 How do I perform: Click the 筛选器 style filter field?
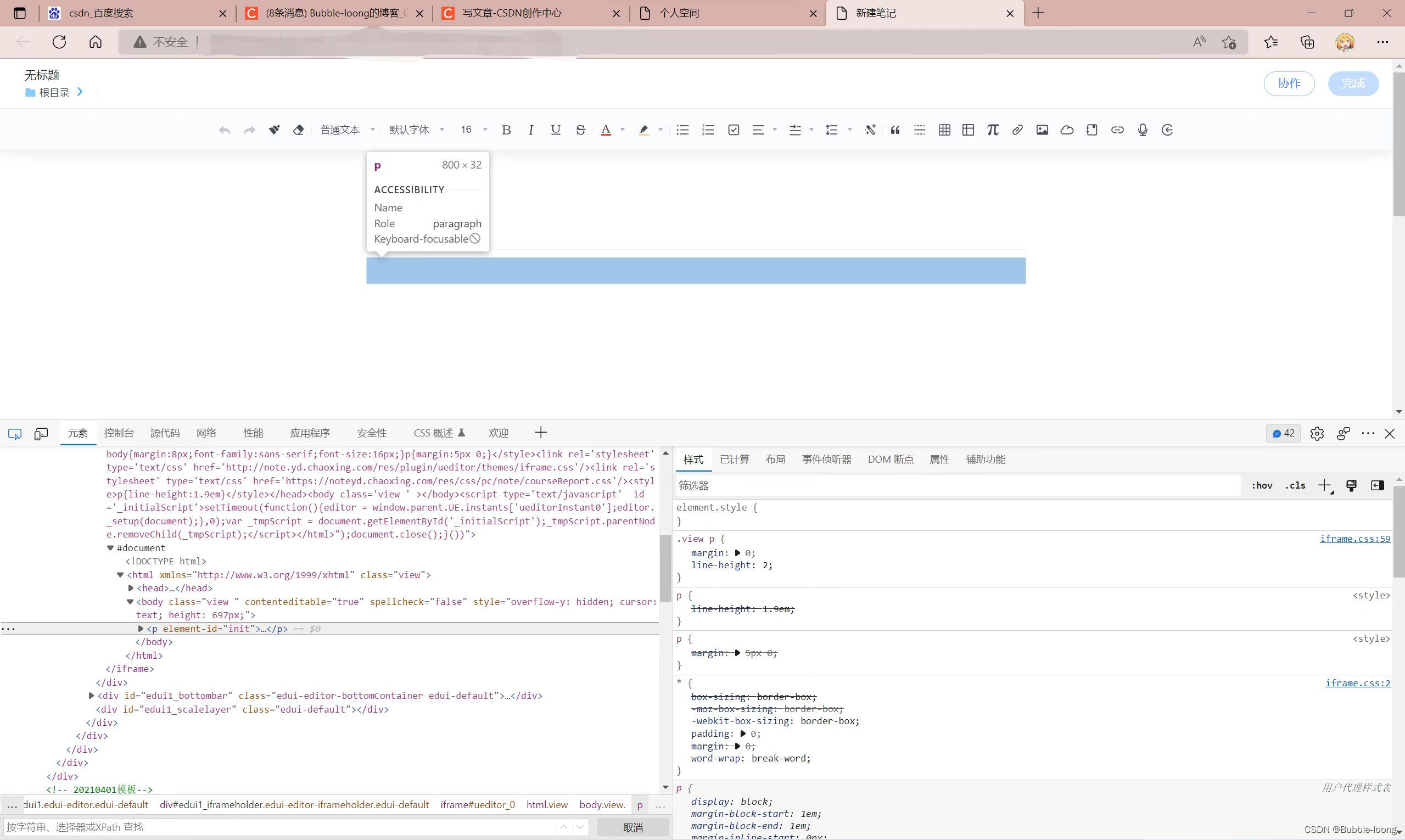956,486
